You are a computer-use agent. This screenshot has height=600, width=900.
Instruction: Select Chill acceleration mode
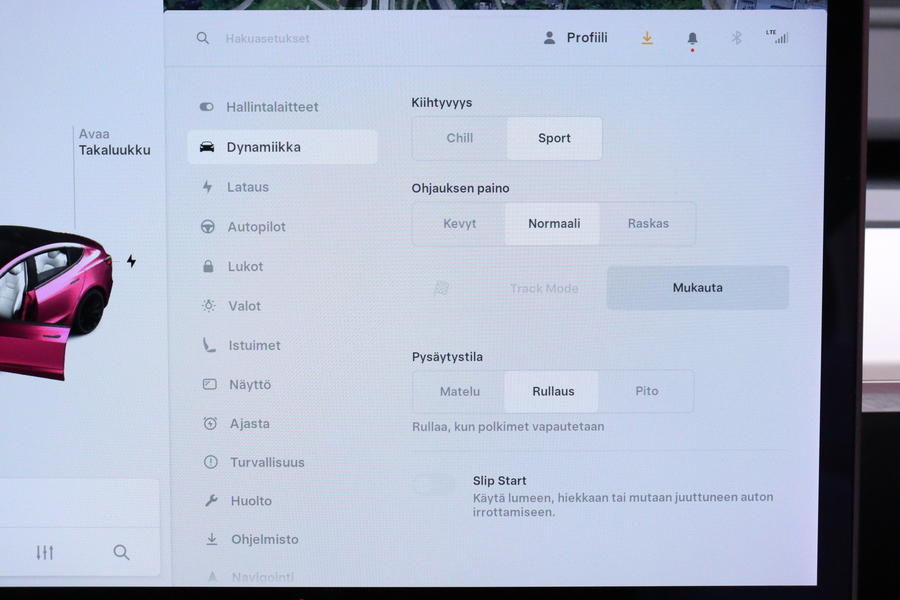pyautogui.click(x=460, y=138)
